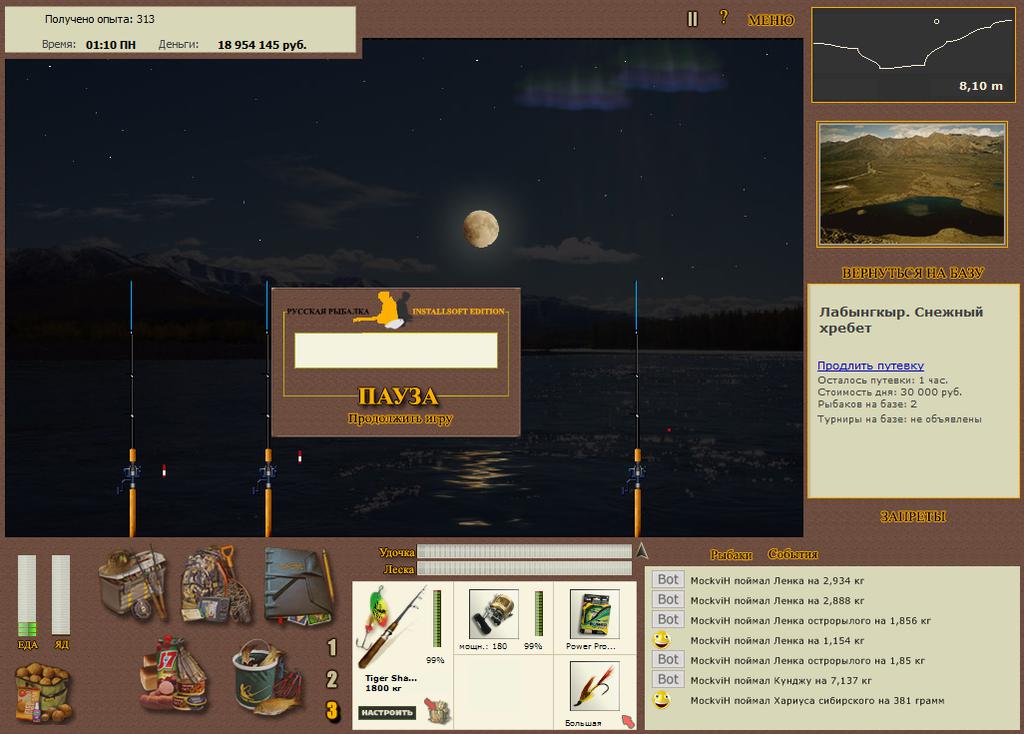Image resolution: width=1024 pixels, height=734 pixels.
Task: Switch to the Рыбаки tab
Action: 731,554
